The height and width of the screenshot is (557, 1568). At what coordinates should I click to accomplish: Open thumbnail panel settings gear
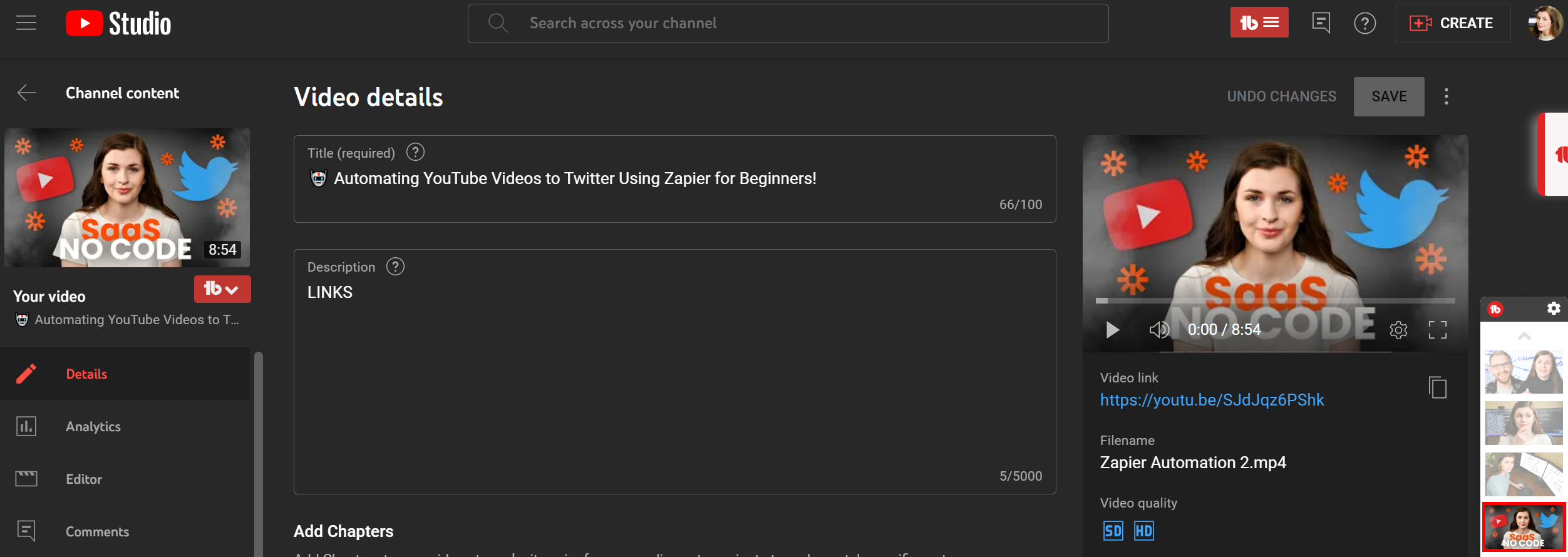1554,309
